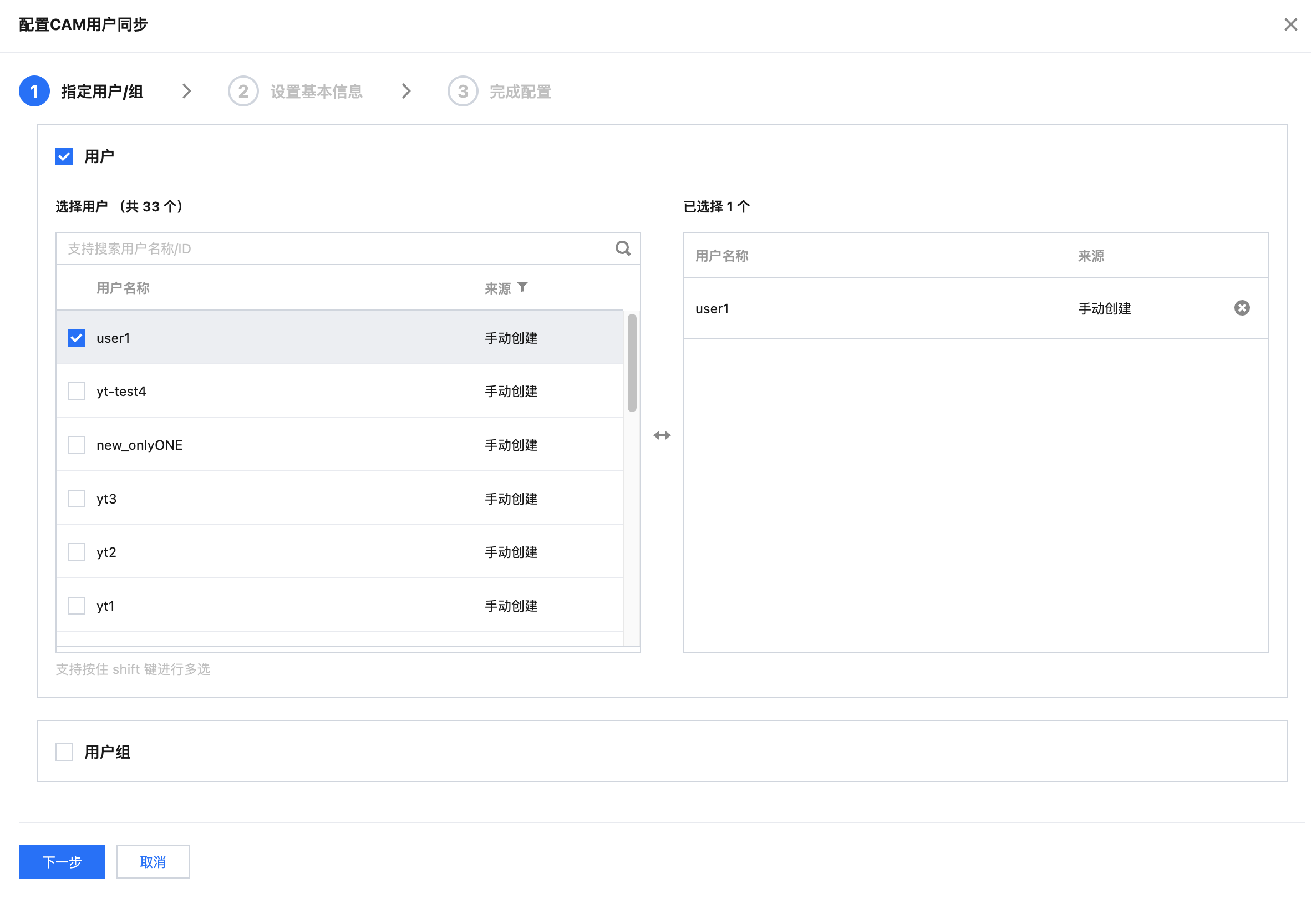Screen dimensions: 1311x924
Task: Click chevron after 指定用户/组 step
Action: point(187,92)
